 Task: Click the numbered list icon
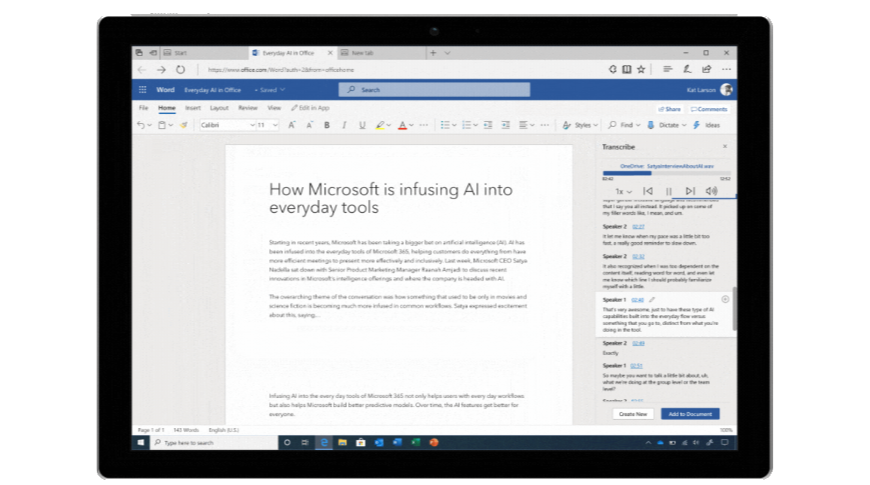[x=467, y=125]
